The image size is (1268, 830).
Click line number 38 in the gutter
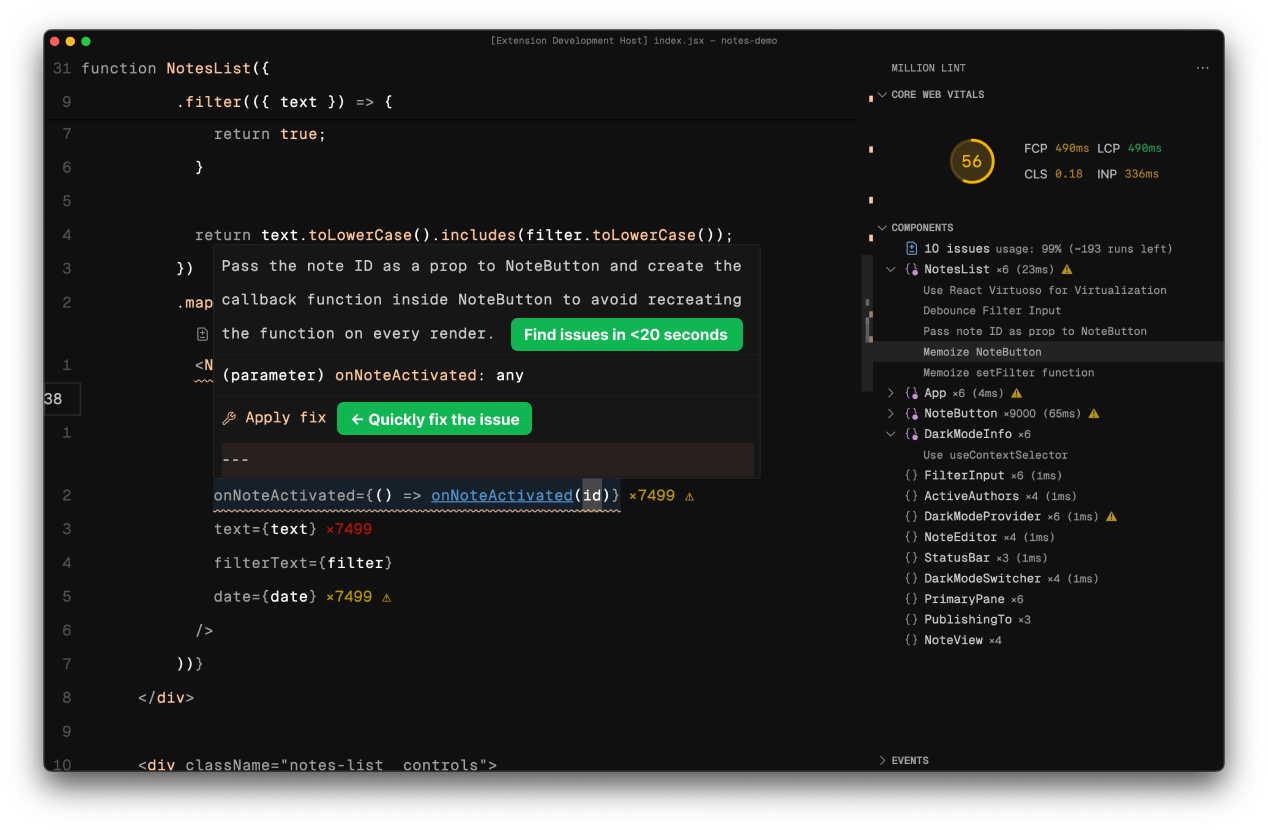(x=53, y=399)
